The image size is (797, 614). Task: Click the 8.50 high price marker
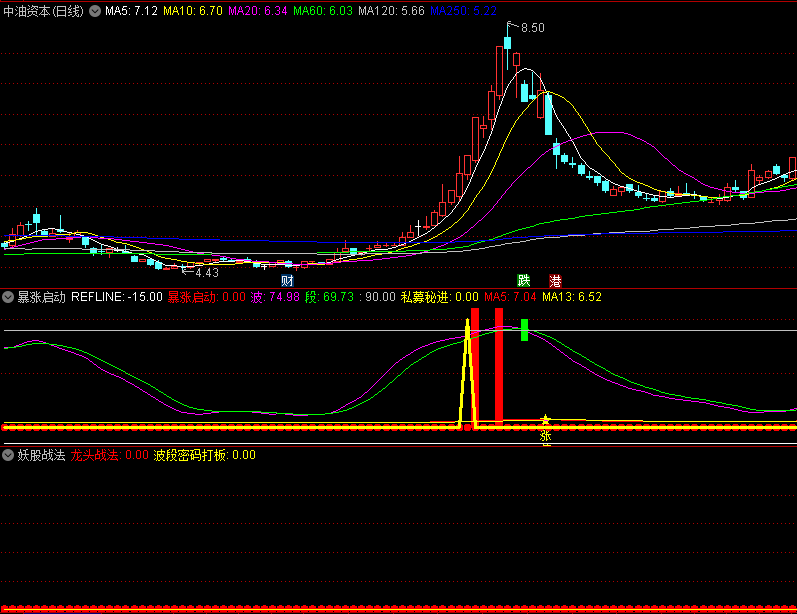pos(532,28)
